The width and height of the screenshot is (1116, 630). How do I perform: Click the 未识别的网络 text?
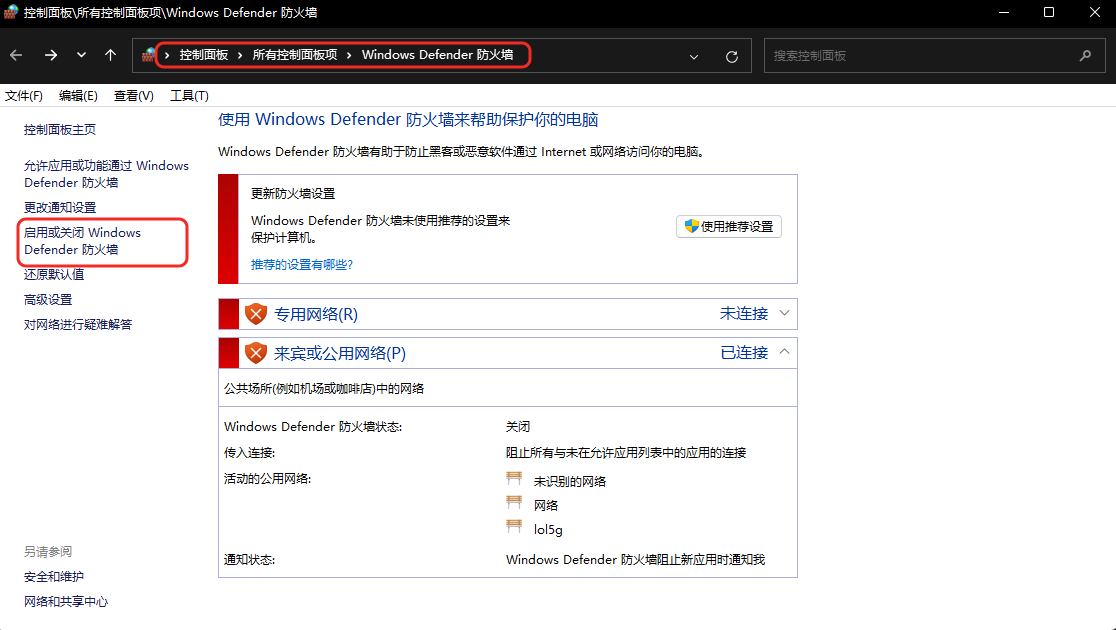[x=570, y=482]
